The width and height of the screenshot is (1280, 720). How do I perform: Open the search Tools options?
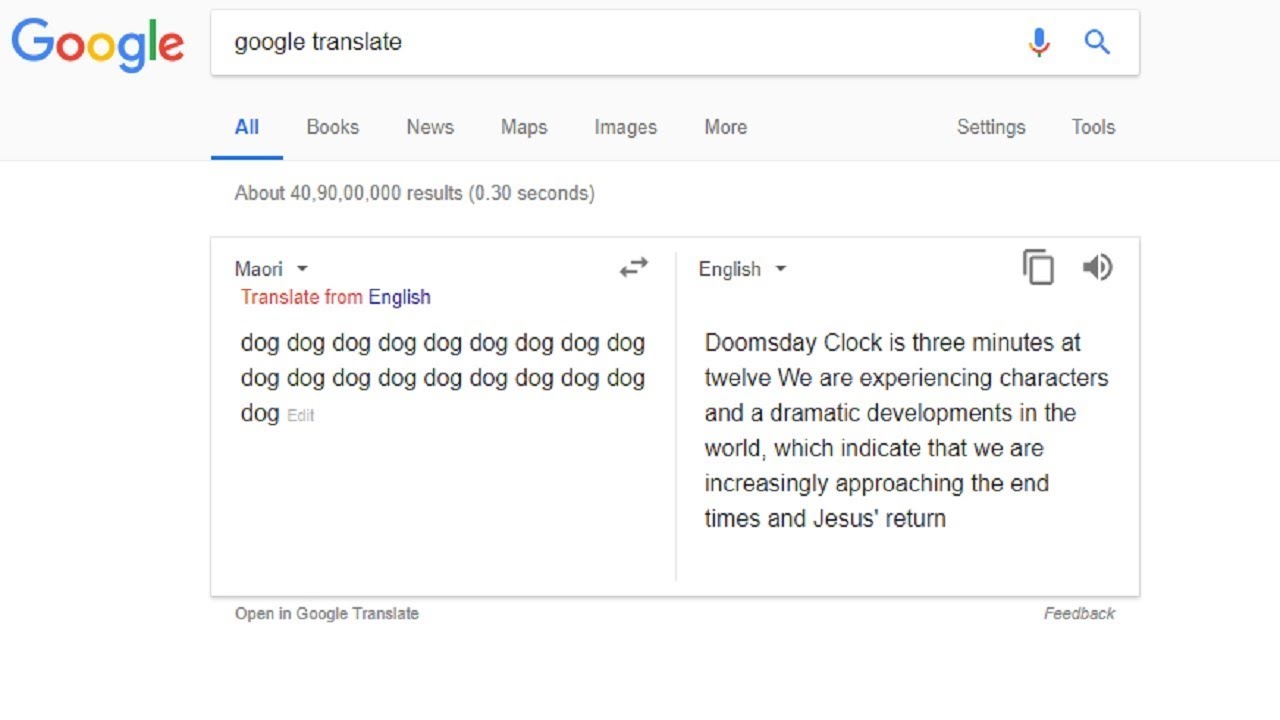(1093, 127)
